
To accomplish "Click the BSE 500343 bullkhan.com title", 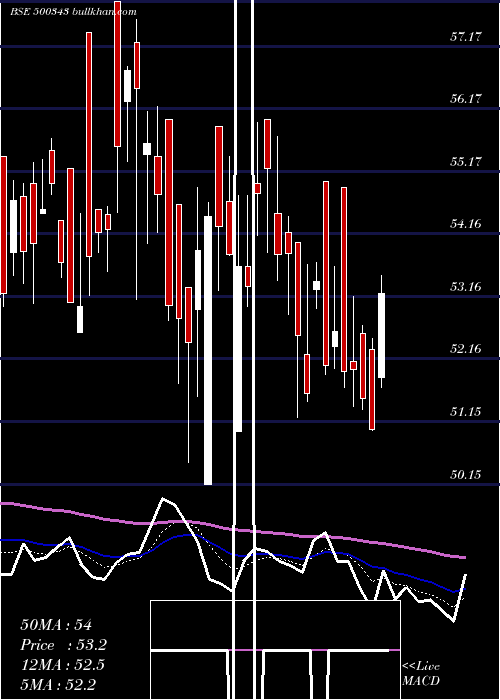I will pos(74,12).
